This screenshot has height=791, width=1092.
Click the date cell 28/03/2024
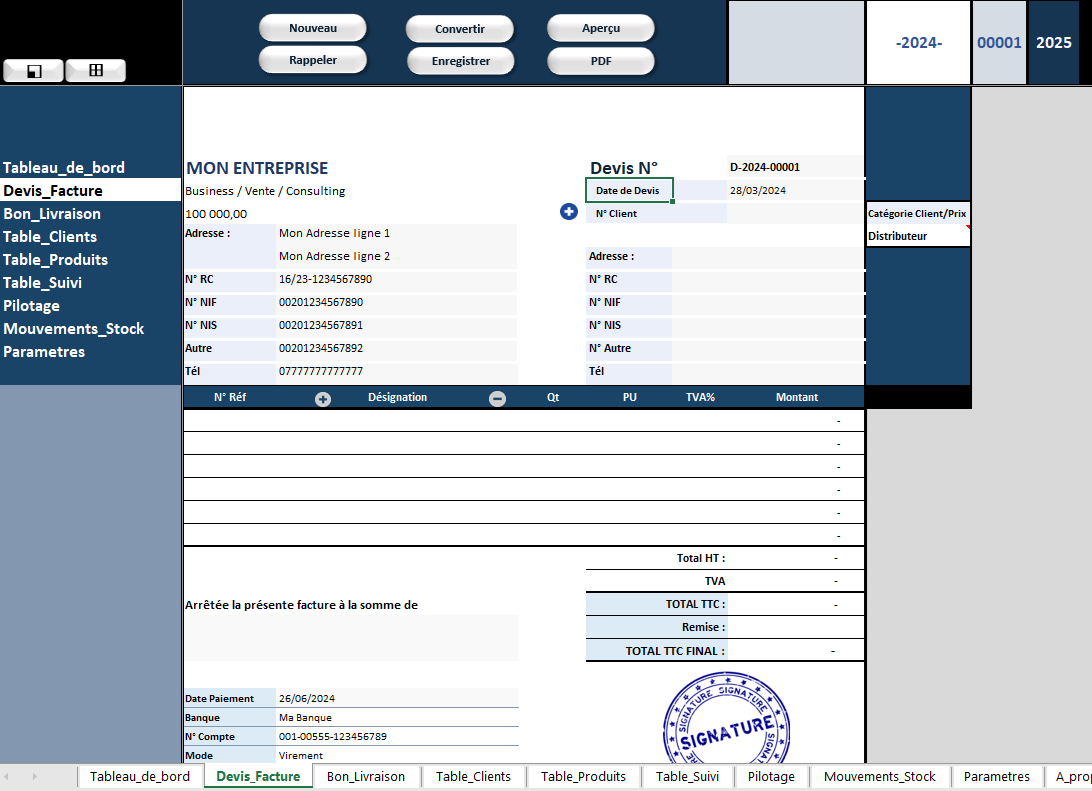coord(795,190)
